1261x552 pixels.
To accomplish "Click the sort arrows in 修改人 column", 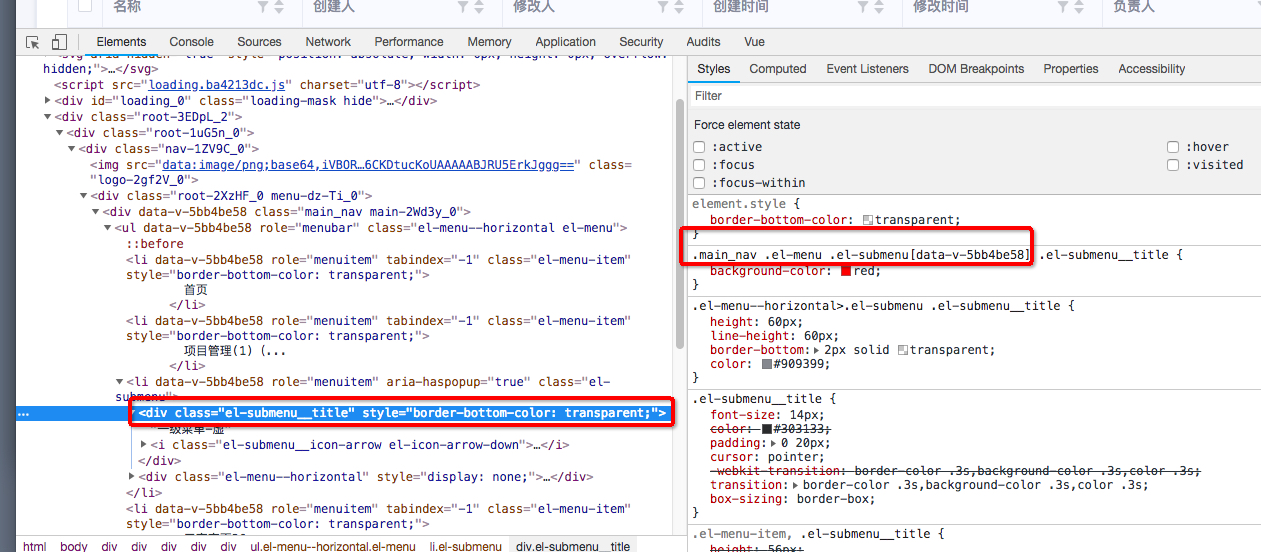I will tap(679, 7).
